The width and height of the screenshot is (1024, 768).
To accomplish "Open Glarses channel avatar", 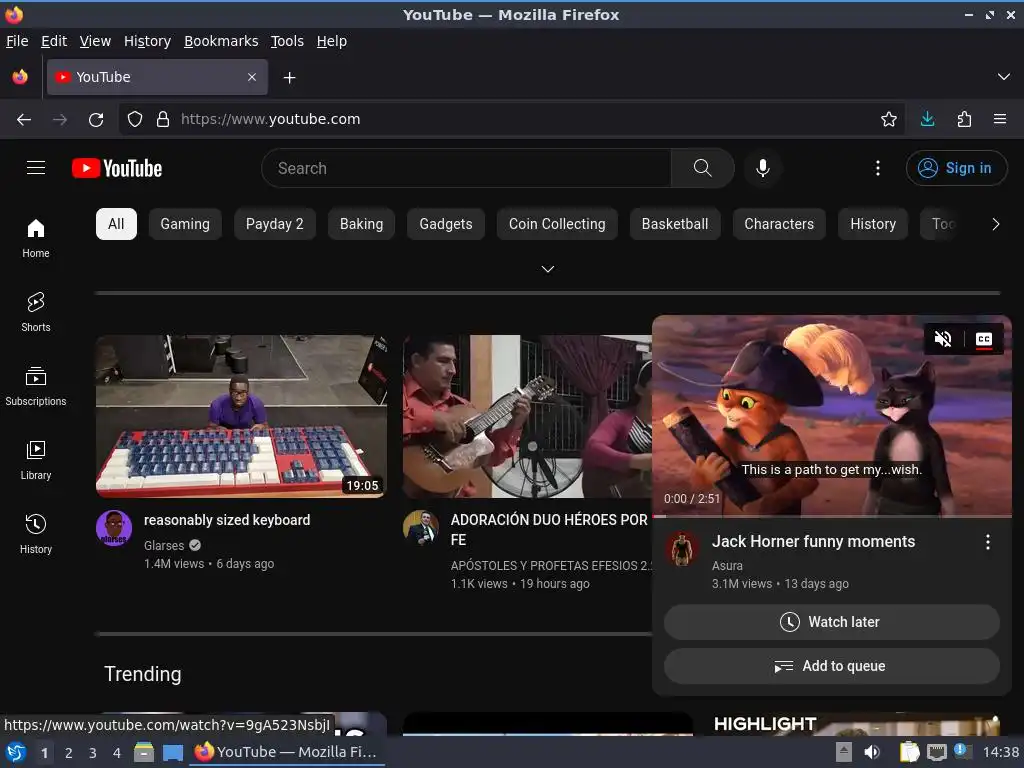I will (x=114, y=528).
